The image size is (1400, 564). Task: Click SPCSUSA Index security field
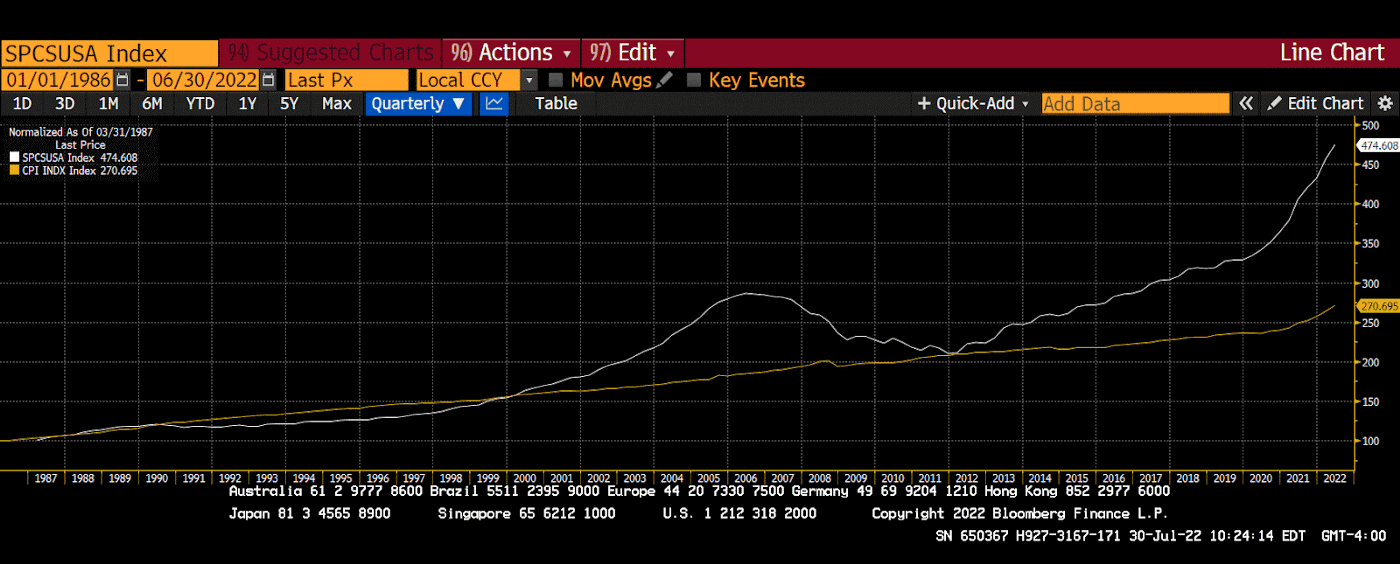point(109,53)
